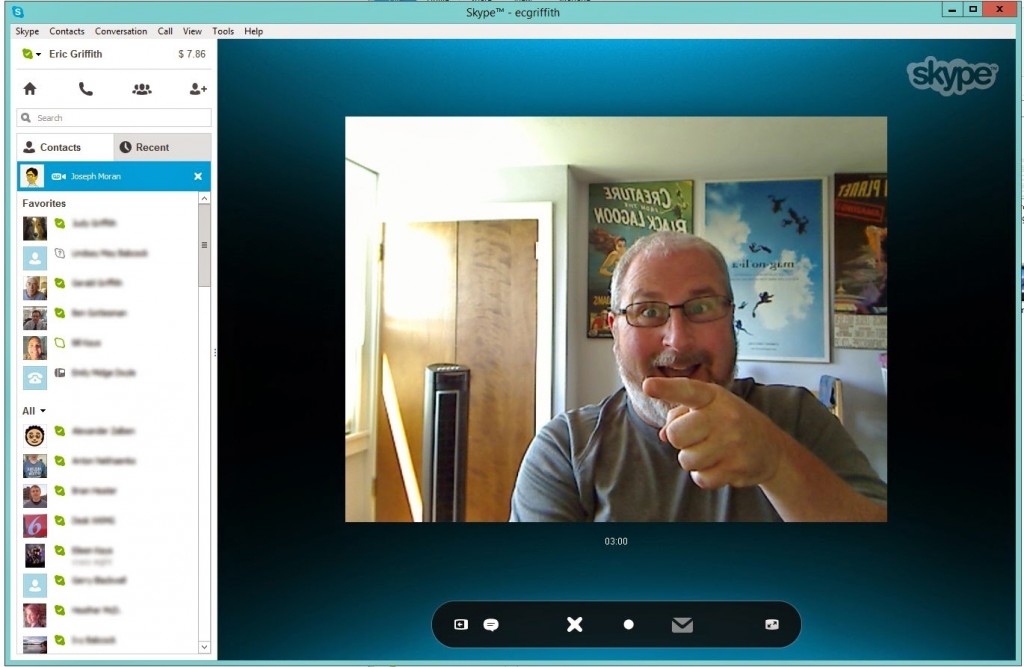Expand the All contacts filter dropdown
1024x667 pixels.
[x=34, y=411]
